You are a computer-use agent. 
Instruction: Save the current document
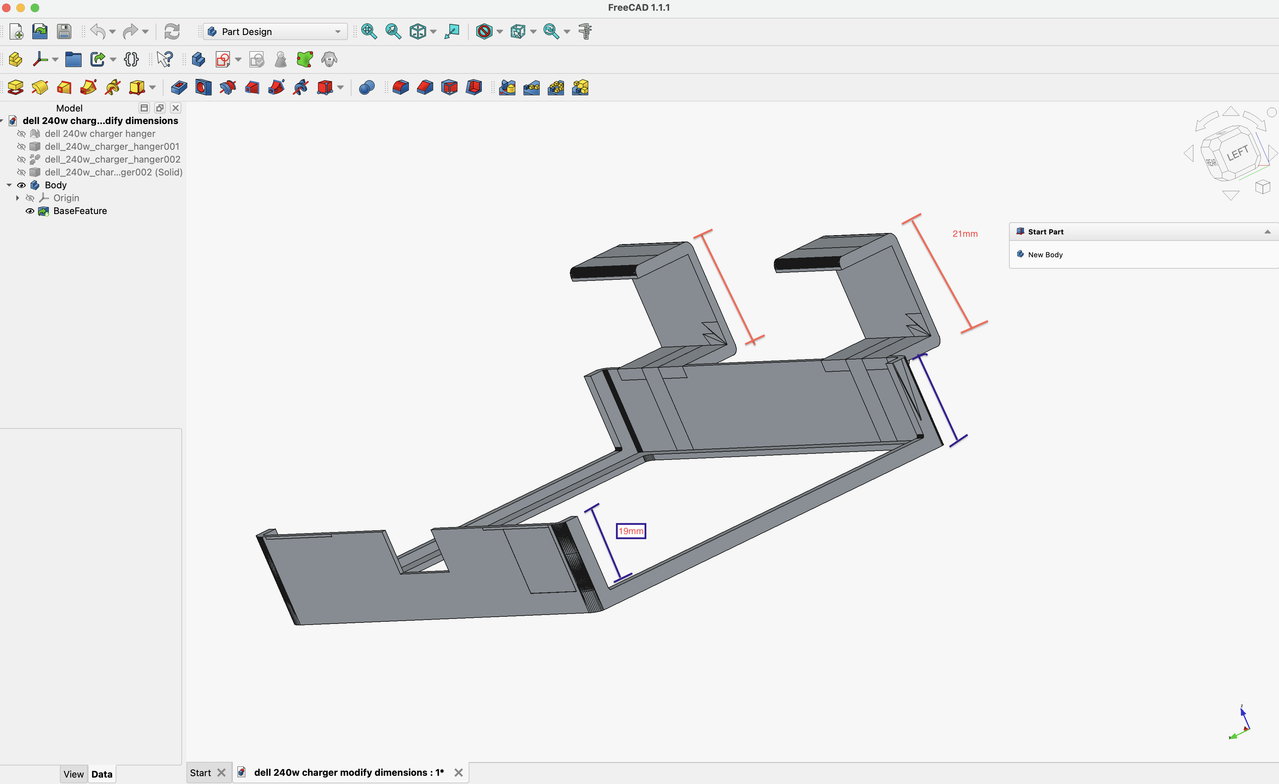(64, 32)
